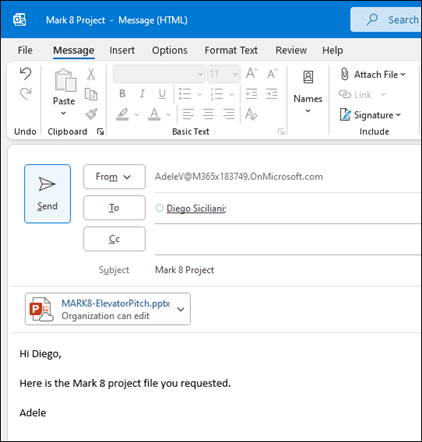Click the Undo arrow icon
This screenshot has width=422, height=442.
click(25, 73)
